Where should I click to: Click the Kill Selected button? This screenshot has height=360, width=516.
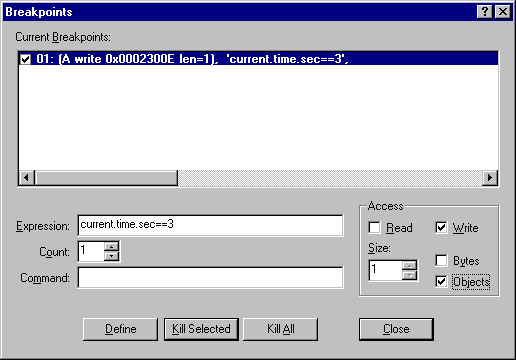click(x=201, y=329)
